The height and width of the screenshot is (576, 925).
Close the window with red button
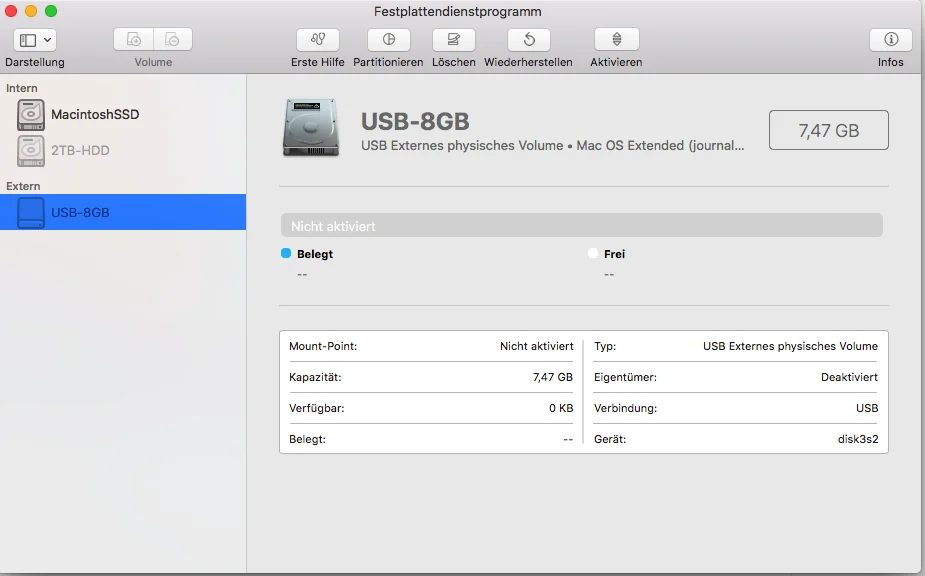(x=11, y=11)
